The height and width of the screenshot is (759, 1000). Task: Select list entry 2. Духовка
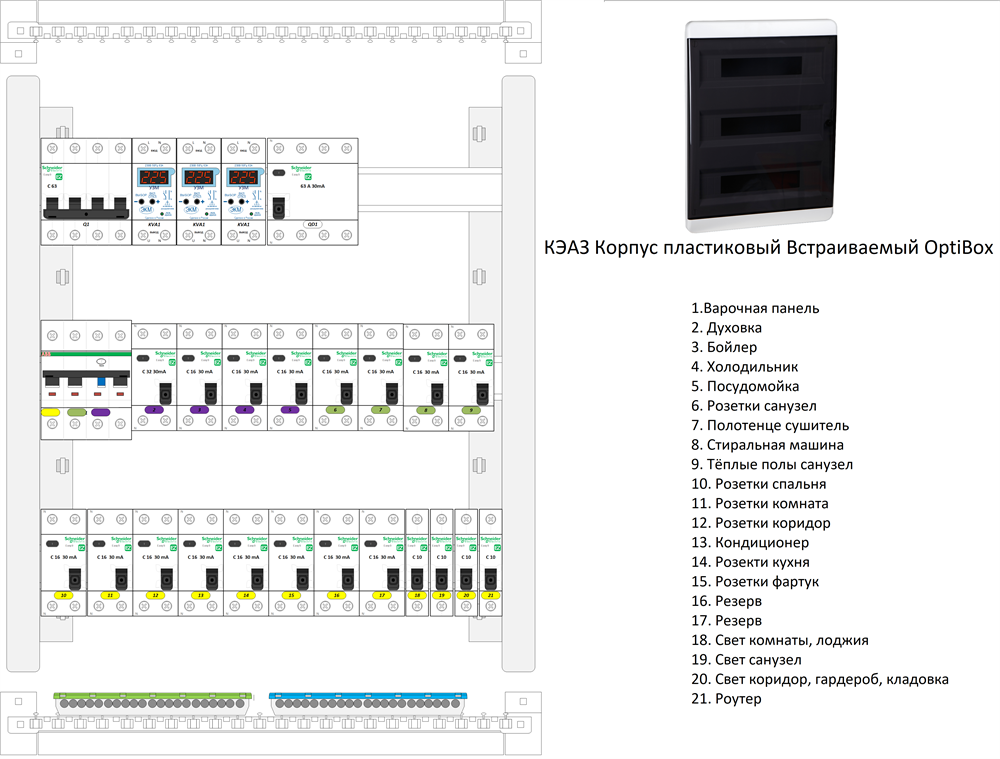tap(726, 328)
